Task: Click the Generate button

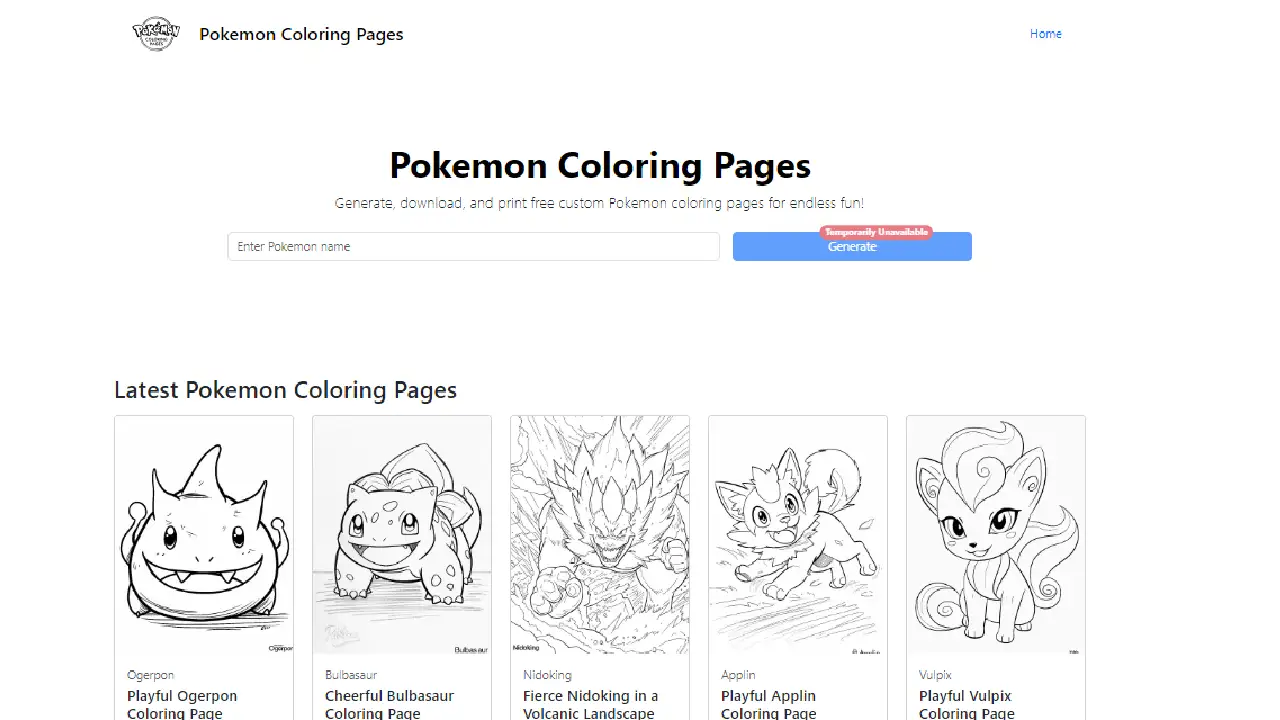Action: click(x=852, y=246)
